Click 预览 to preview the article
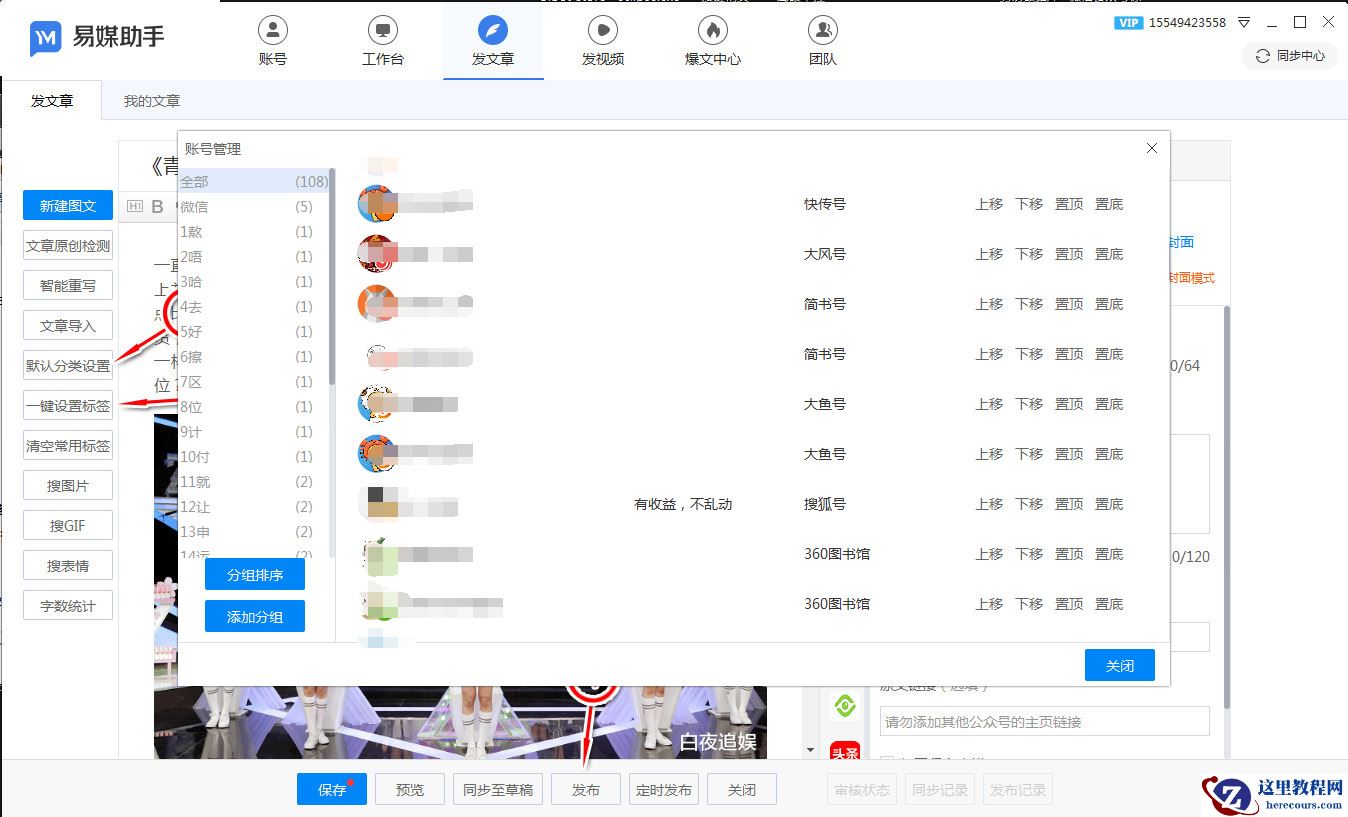This screenshot has height=817, width=1348. [410, 789]
